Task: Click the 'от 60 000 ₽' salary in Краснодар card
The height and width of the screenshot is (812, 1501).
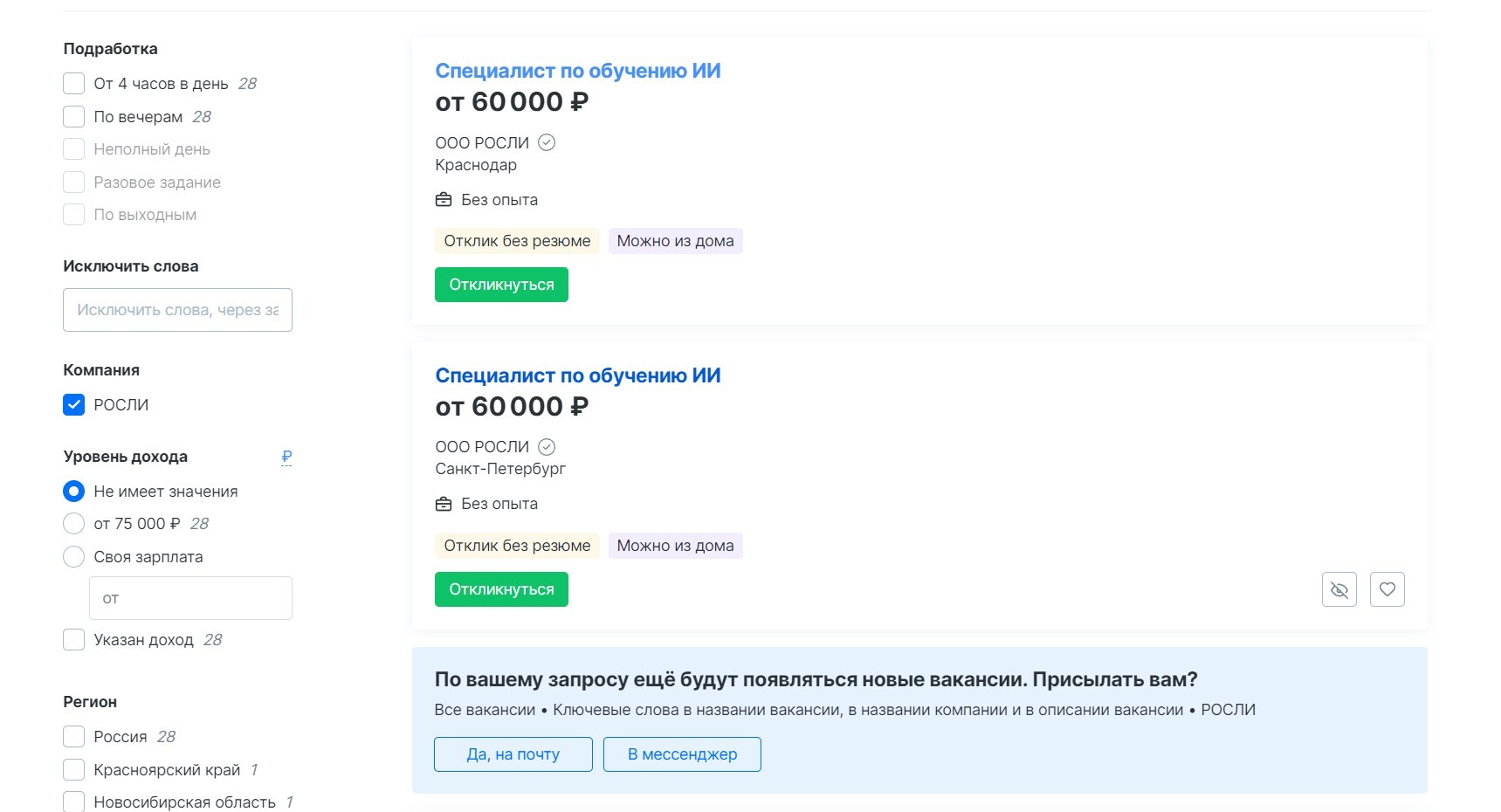Action: tap(512, 102)
